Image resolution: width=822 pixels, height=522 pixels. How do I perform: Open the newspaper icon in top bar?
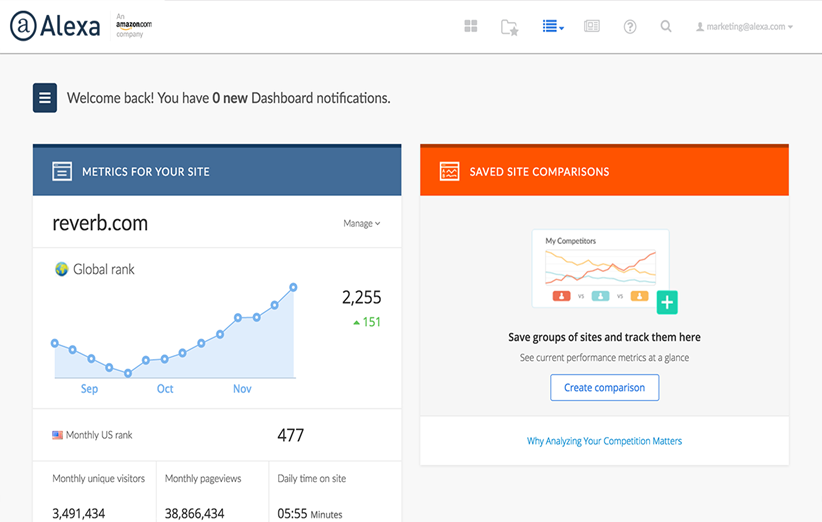tap(592, 27)
